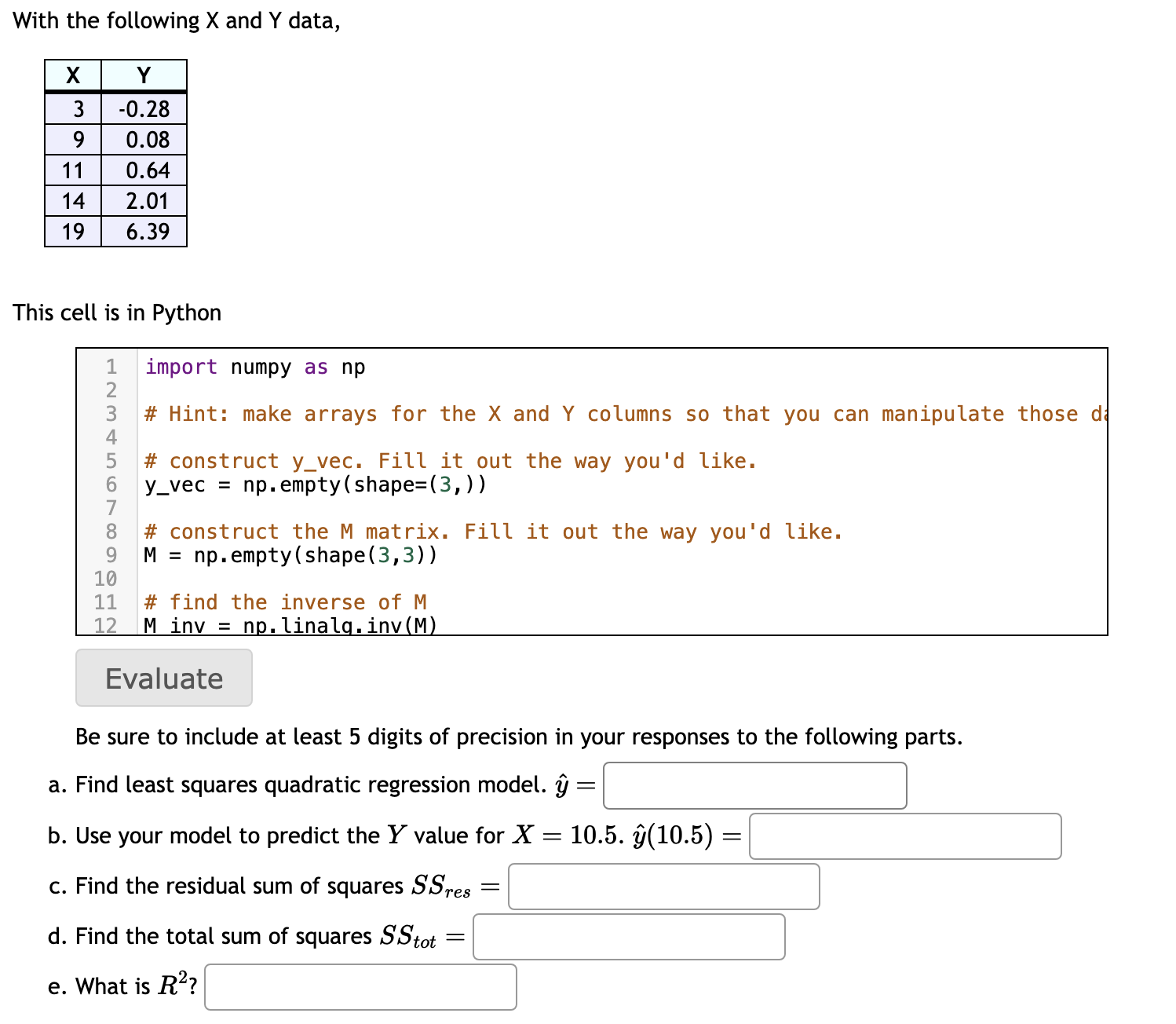
Task: Click the '# construct y_vec' comment line
Action: [451, 461]
